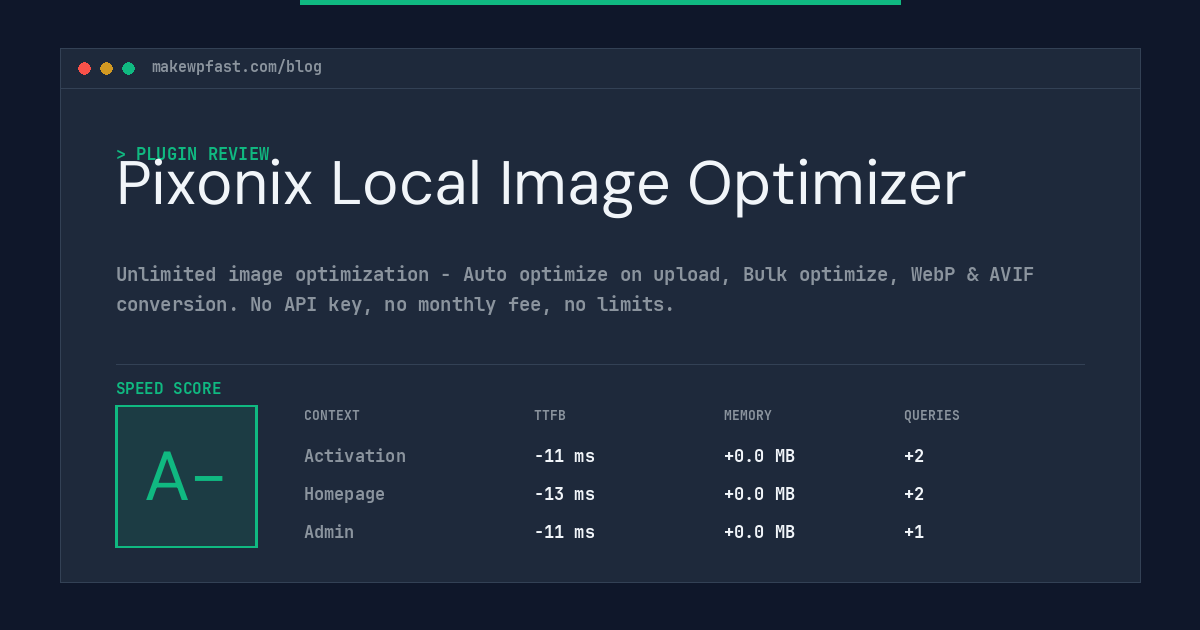This screenshot has height=630, width=1200.
Task: Click the Activation queries value +2
Action: coord(914,456)
